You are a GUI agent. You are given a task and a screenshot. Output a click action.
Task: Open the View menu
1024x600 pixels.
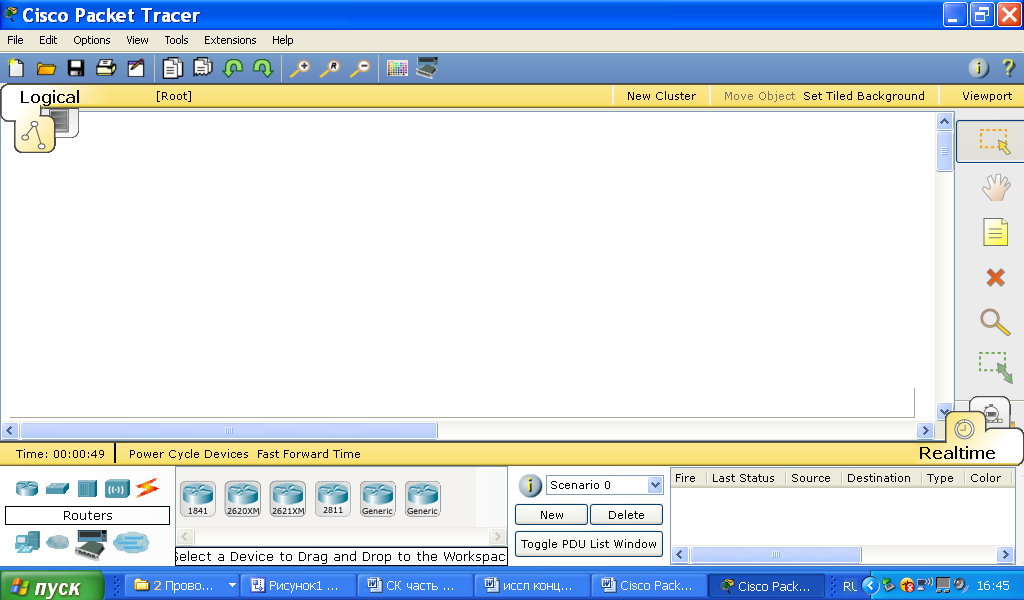tap(137, 40)
